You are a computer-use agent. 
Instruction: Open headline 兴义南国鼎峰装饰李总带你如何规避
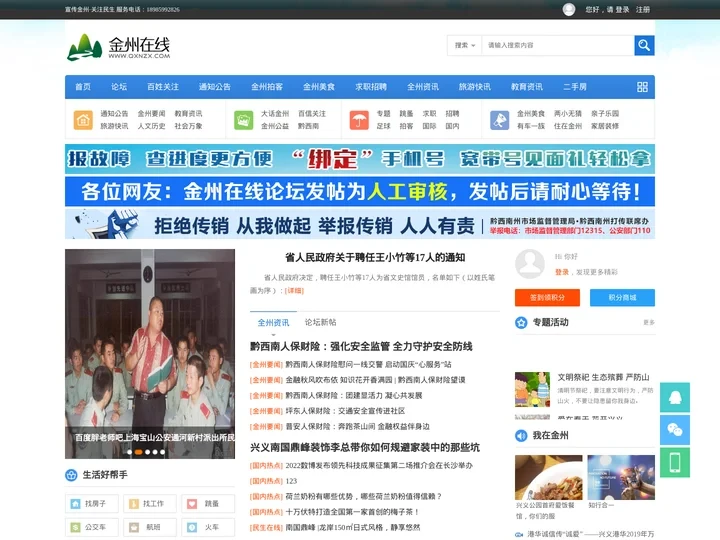365,447
